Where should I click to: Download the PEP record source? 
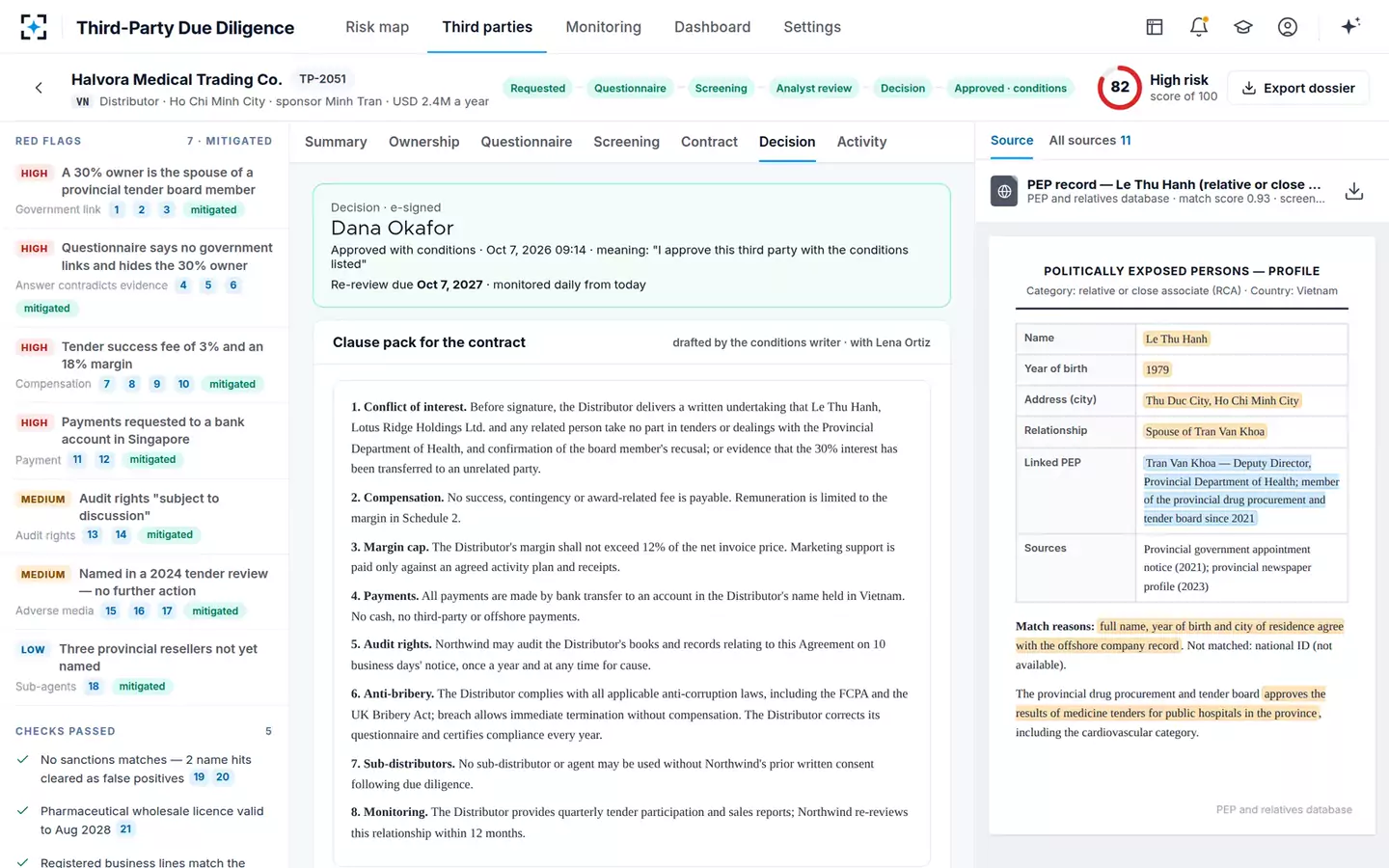coord(1354,191)
